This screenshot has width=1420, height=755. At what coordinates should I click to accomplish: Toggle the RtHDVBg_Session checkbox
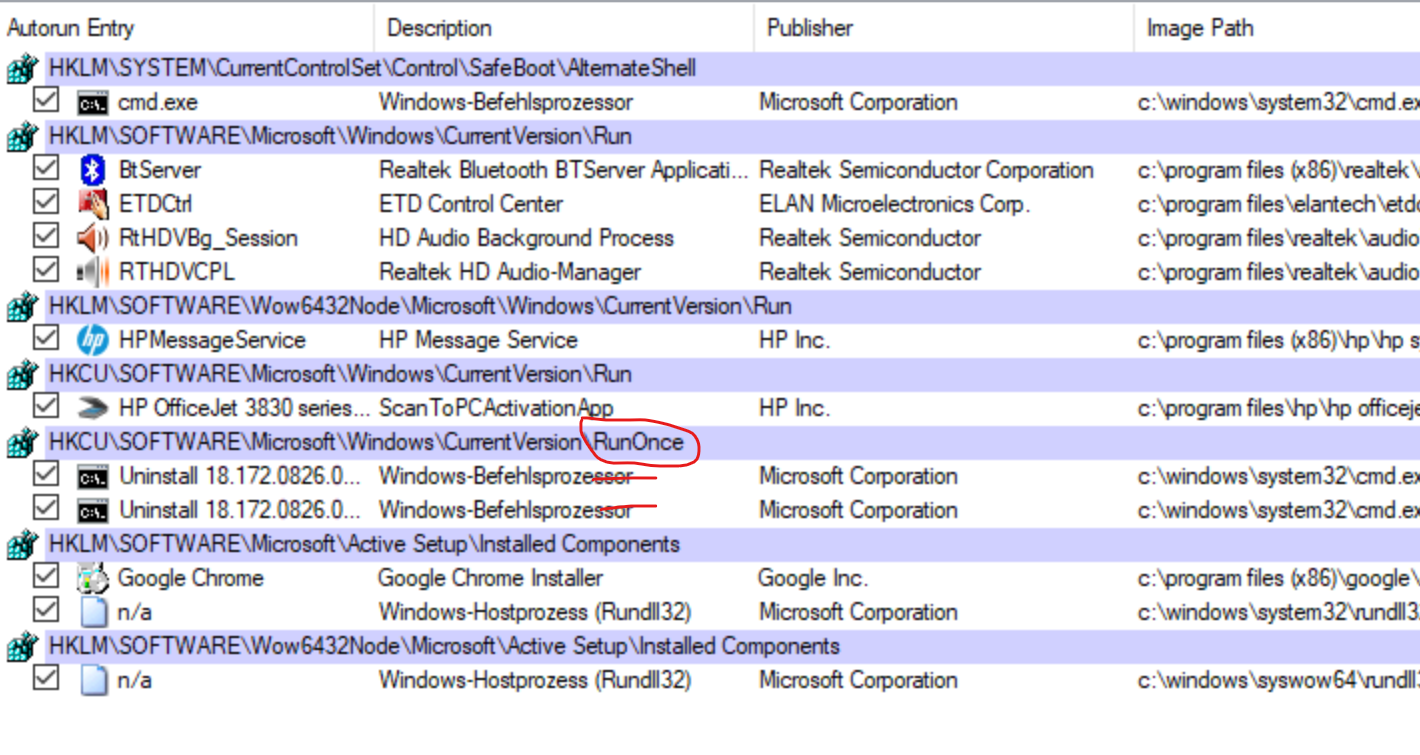coord(46,236)
